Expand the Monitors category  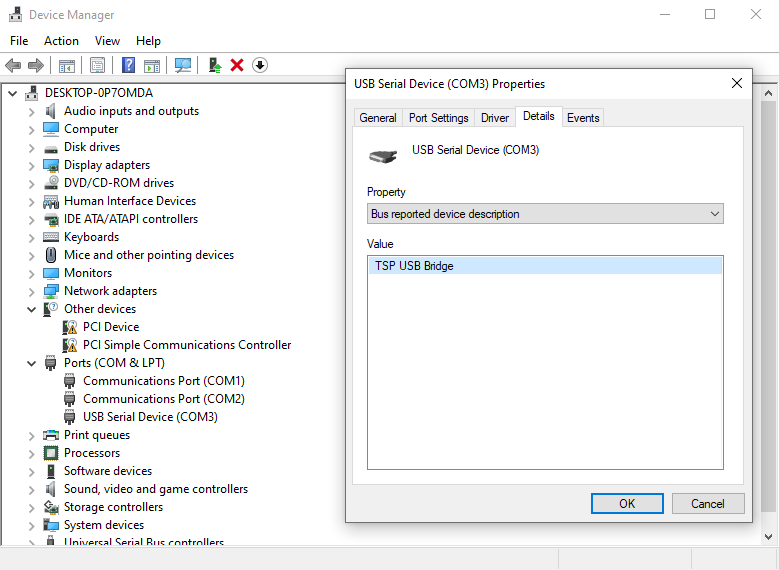[31, 273]
